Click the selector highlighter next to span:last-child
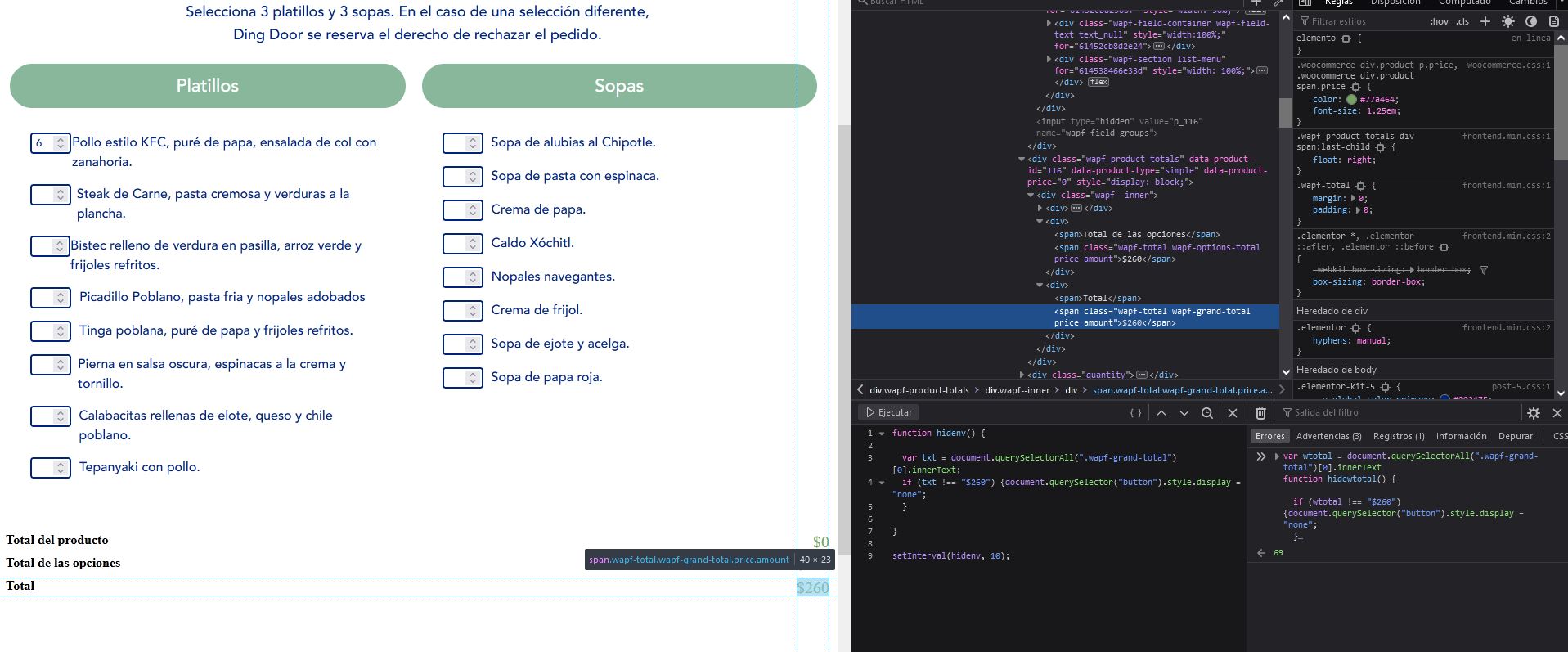Viewport: 1568px width, 652px height. point(1380,147)
